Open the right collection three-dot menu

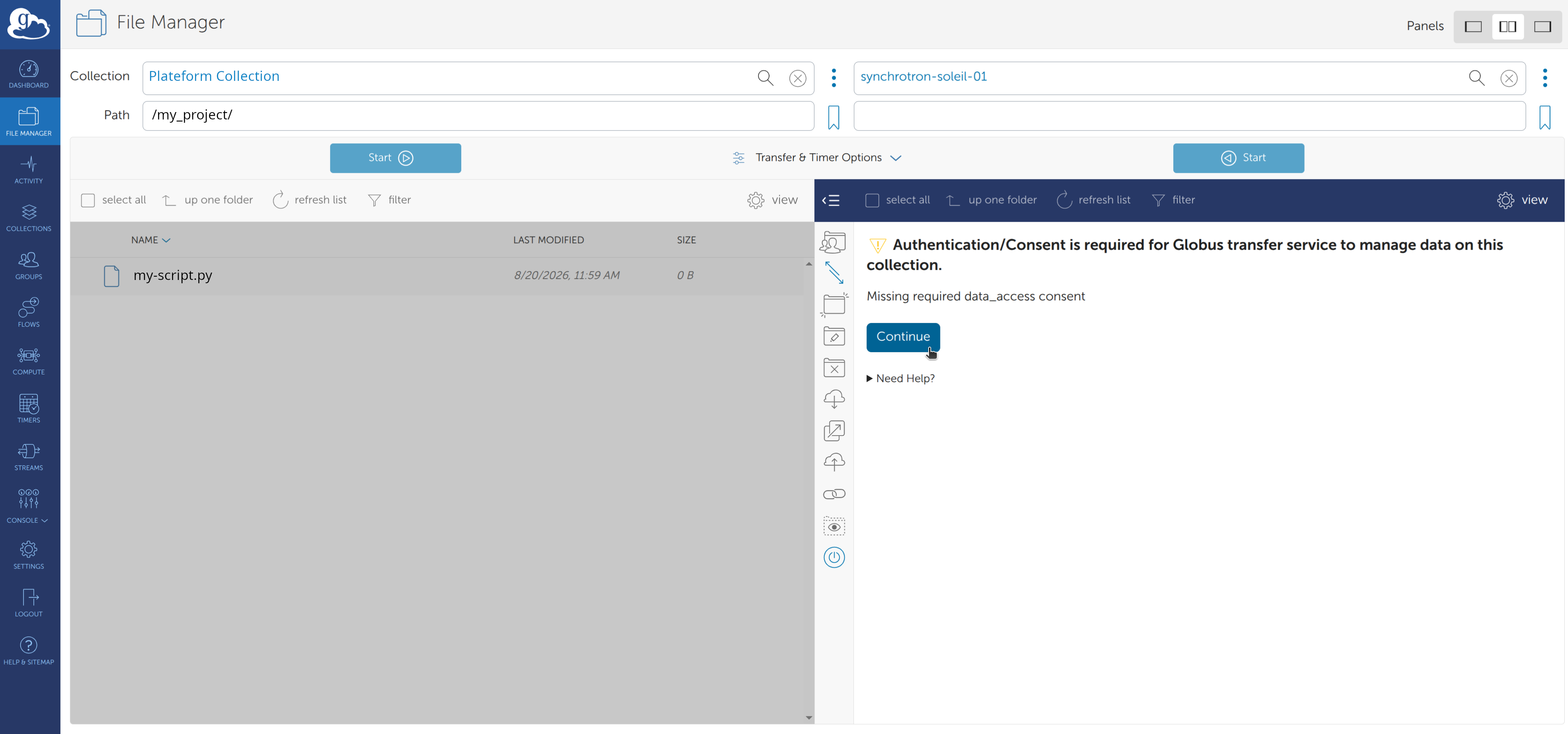[1545, 78]
